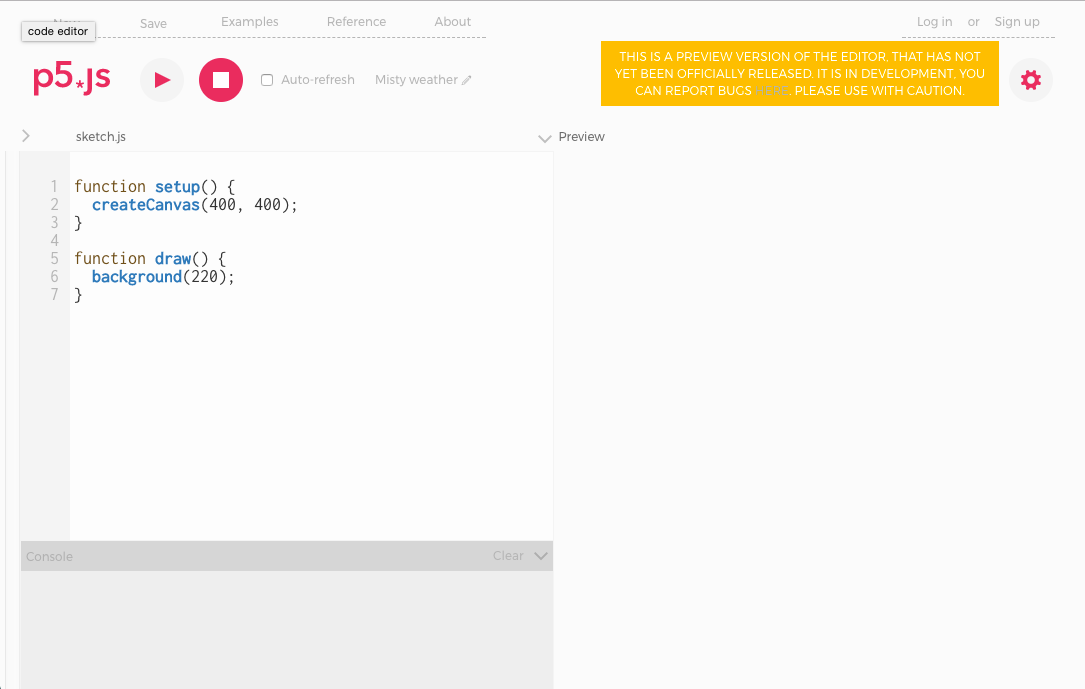The image size is (1085, 689).
Task: Rename sketch using the pencil icon
Action: coord(467,79)
